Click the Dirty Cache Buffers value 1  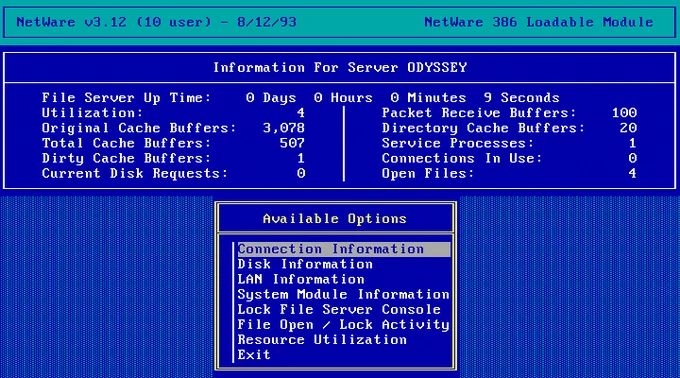pos(301,159)
